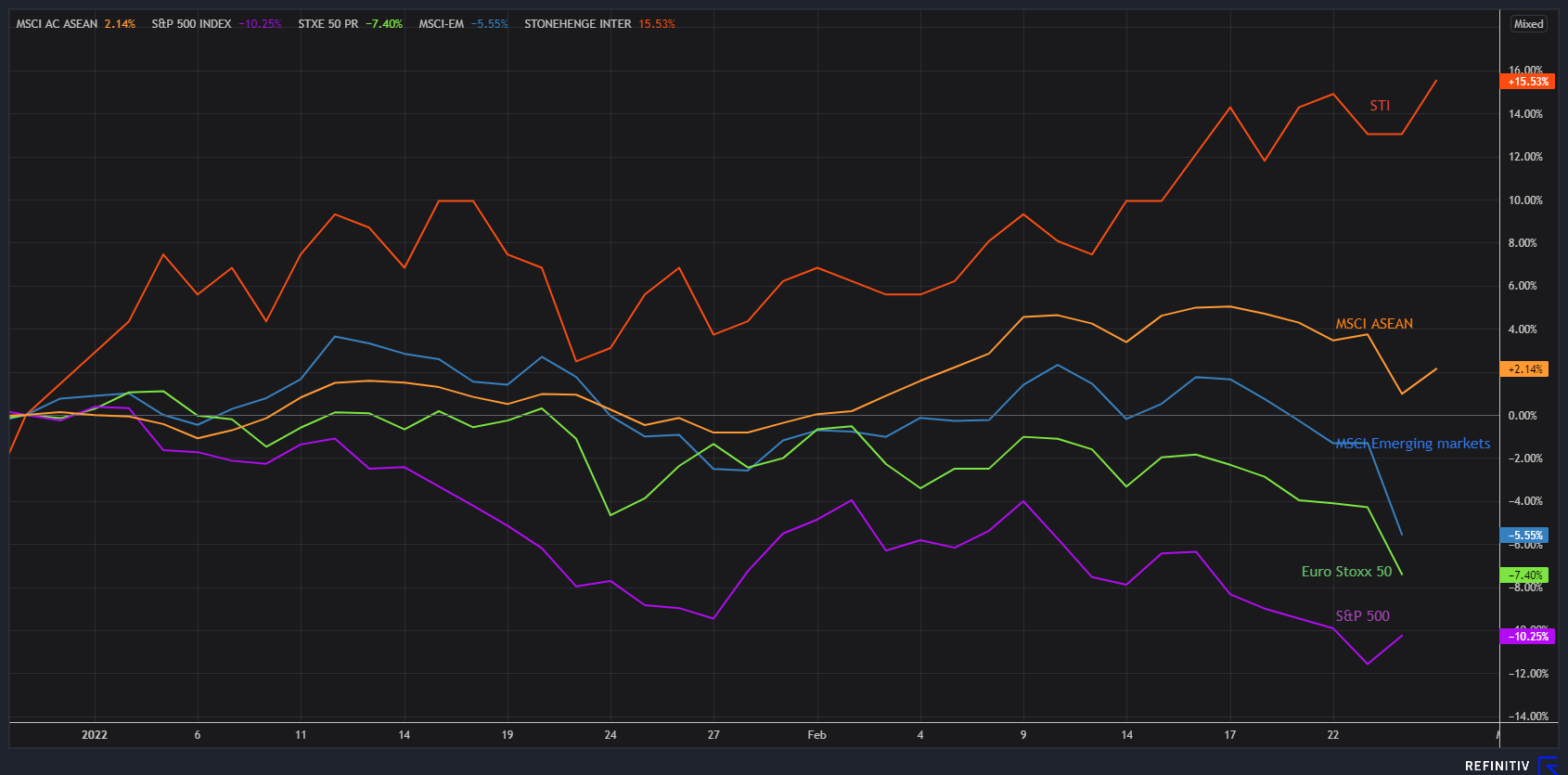The image size is (1568, 775).
Task: Select the STONEHENGE INTER legend entry
Action: 599,24
